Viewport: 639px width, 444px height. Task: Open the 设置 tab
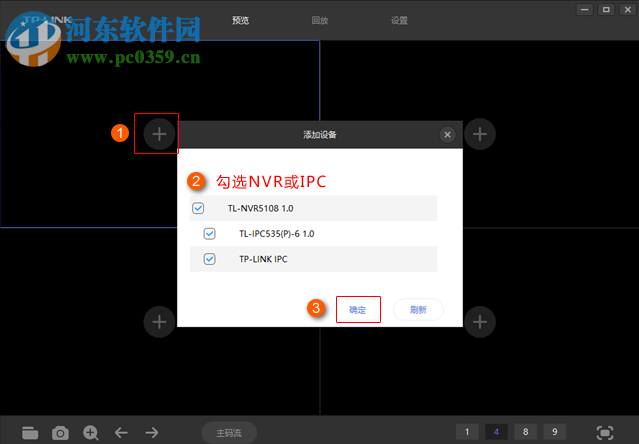pos(399,20)
